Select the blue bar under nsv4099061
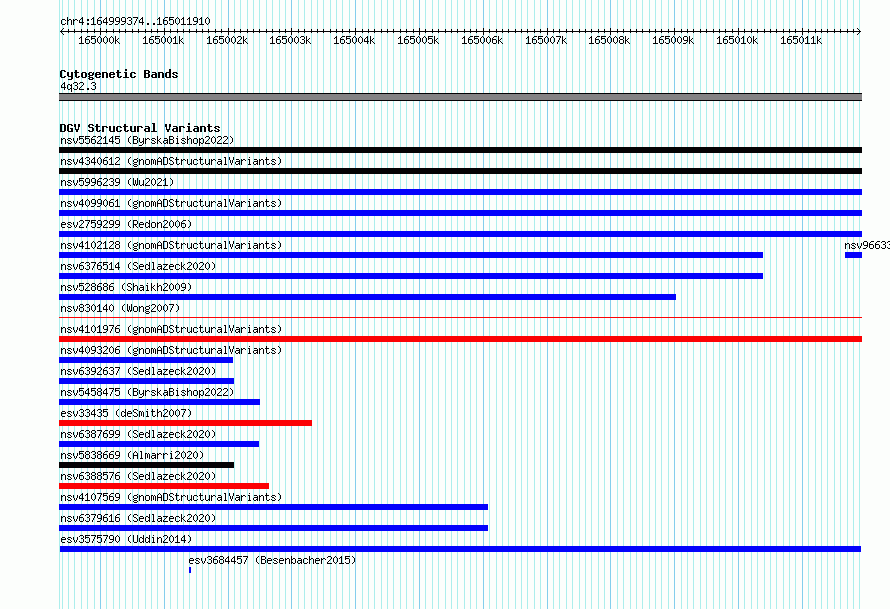 coord(460,213)
